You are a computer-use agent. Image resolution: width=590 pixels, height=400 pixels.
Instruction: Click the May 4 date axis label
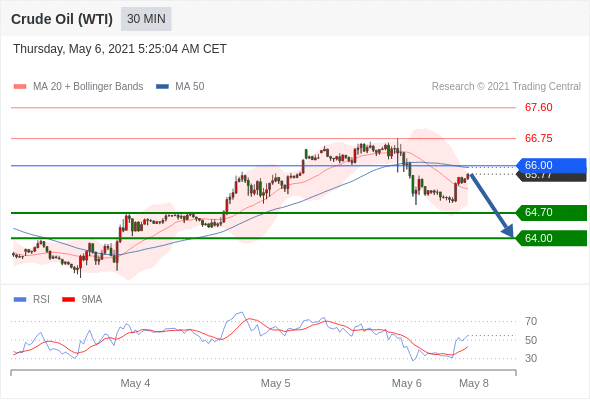pos(135,383)
